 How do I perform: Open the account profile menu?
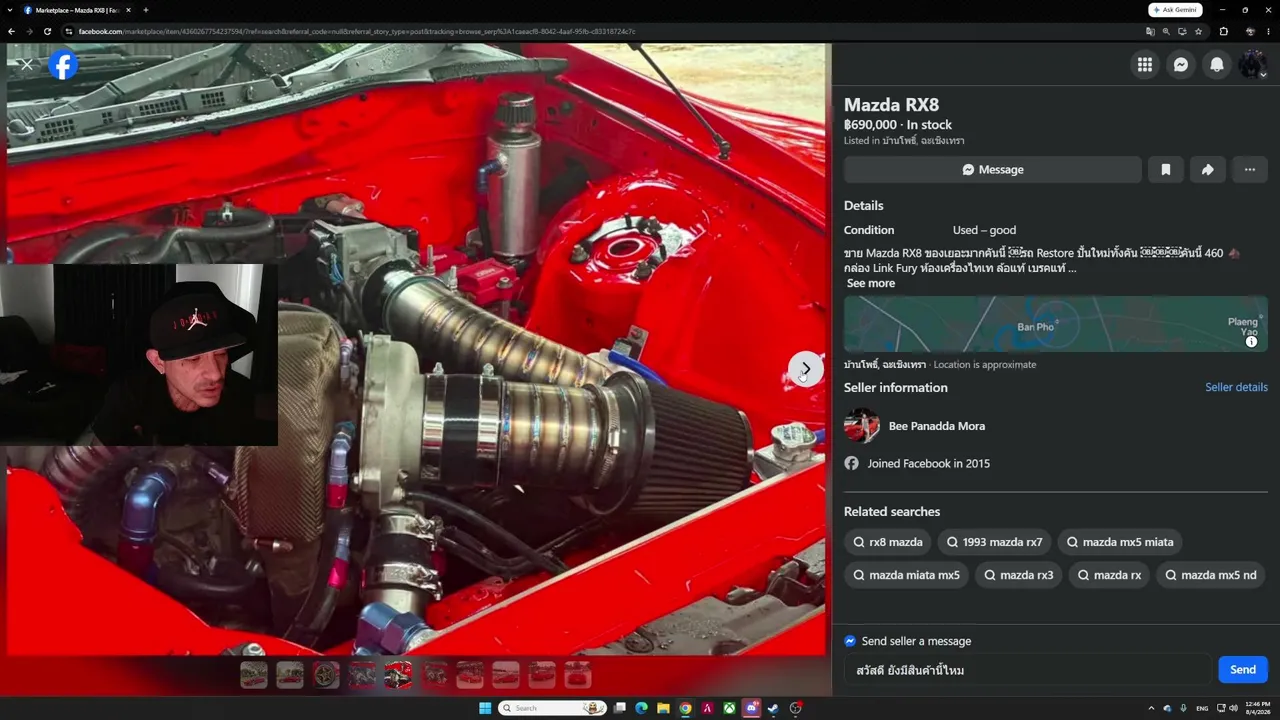1253,65
